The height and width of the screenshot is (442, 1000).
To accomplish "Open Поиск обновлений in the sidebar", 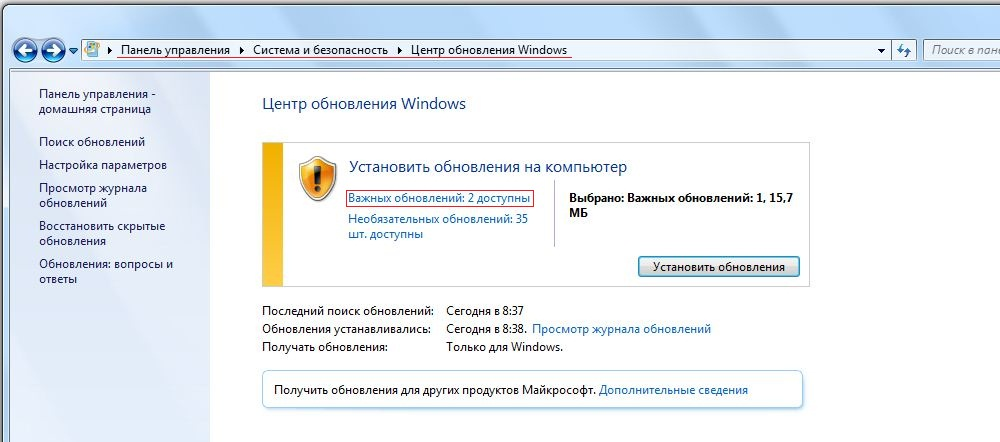I will [92, 142].
